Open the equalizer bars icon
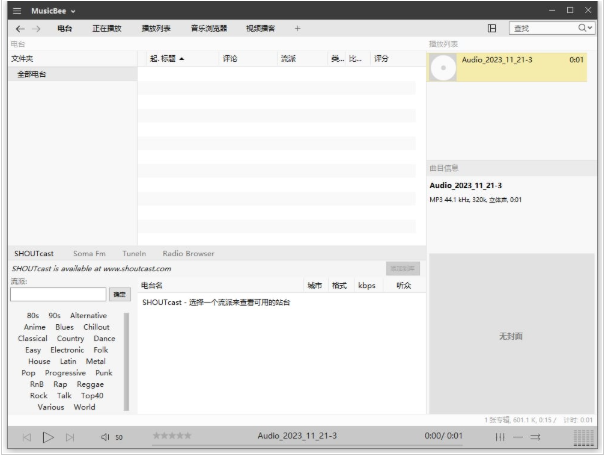This screenshot has height=457, width=605. point(500,437)
